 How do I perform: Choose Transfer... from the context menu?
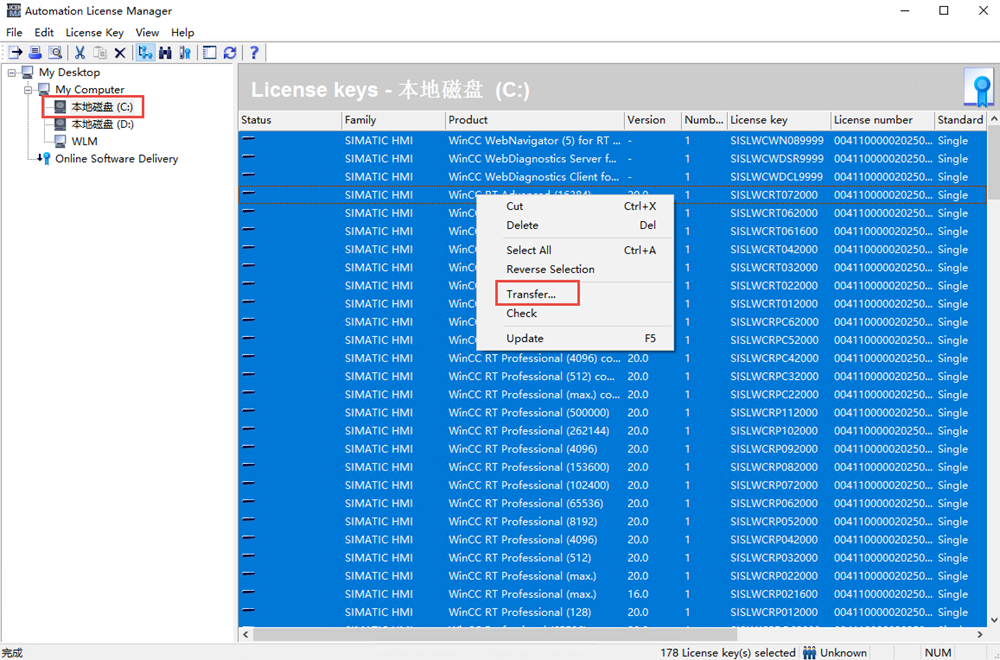(x=531, y=294)
